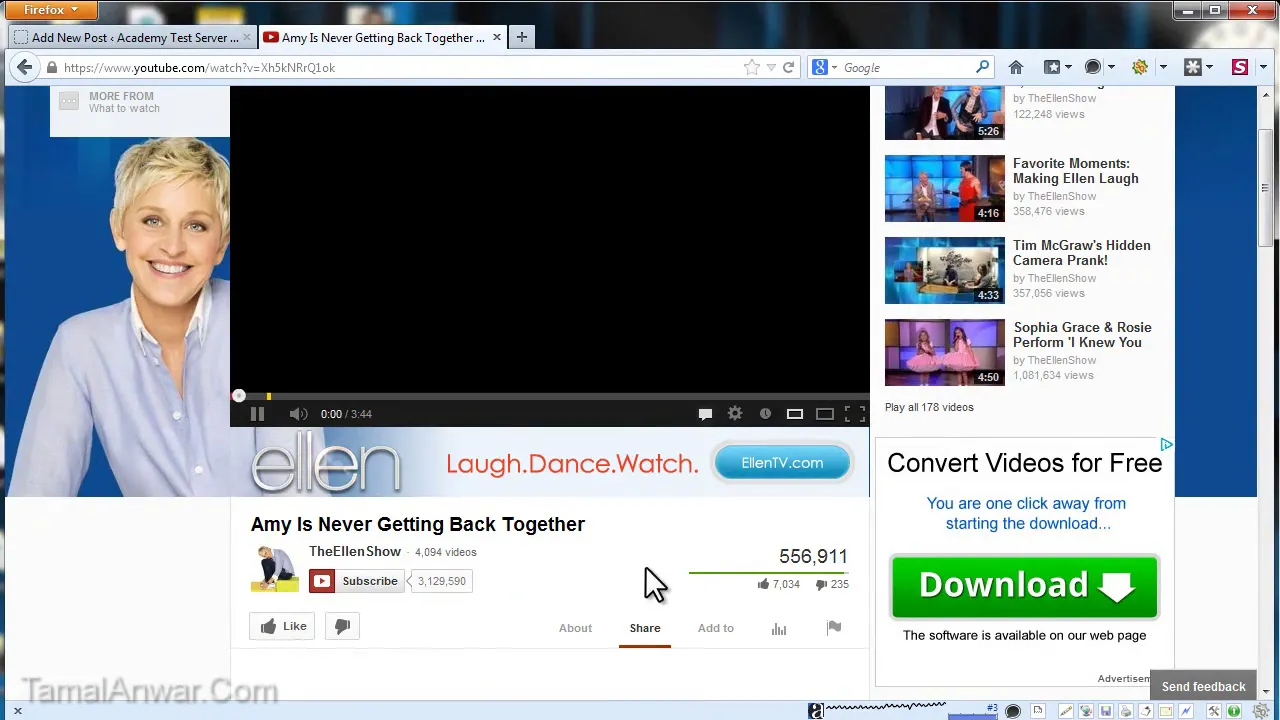Enter fullscreen on the video player
The height and width of the screenshot is (720, 1280).
tap(855, 414)
